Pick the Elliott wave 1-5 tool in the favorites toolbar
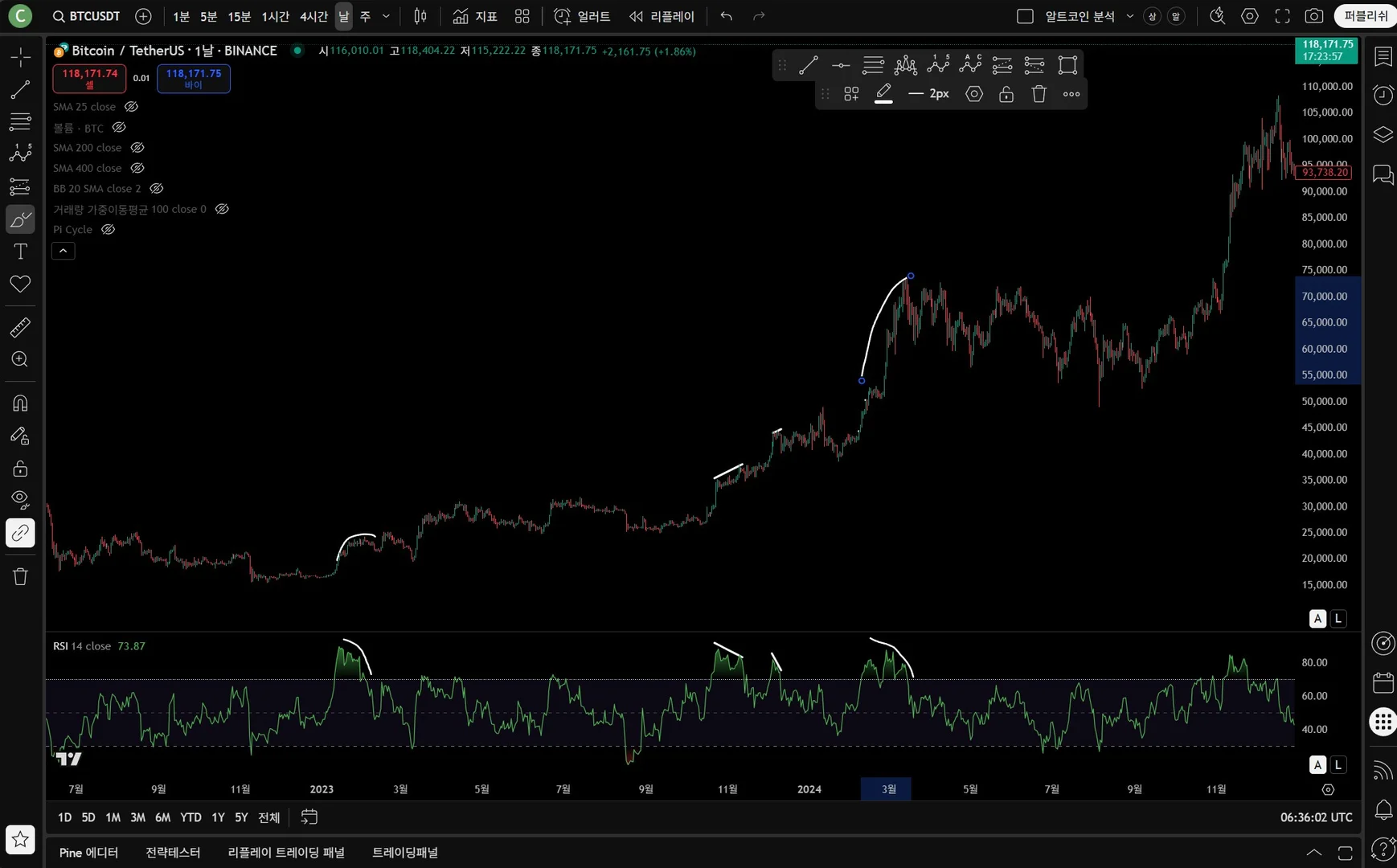 (x=938, y=64)
